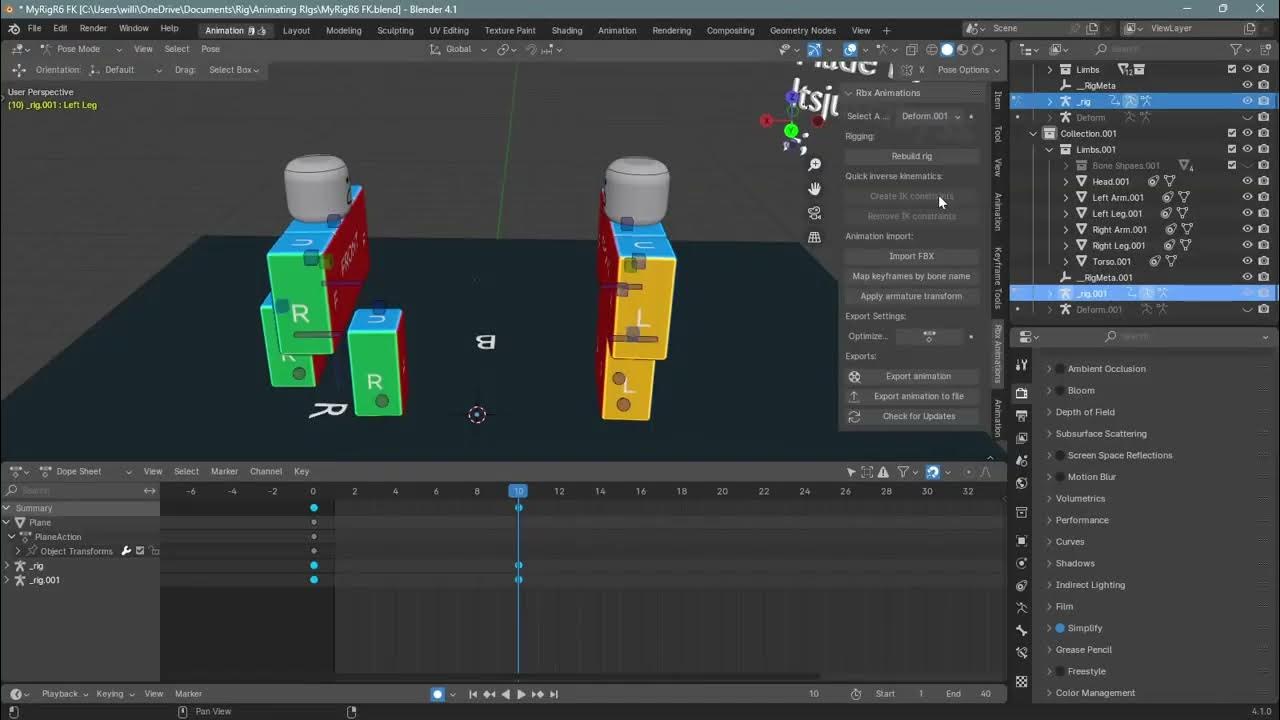Jump to the animation start frame

point(472,694)
